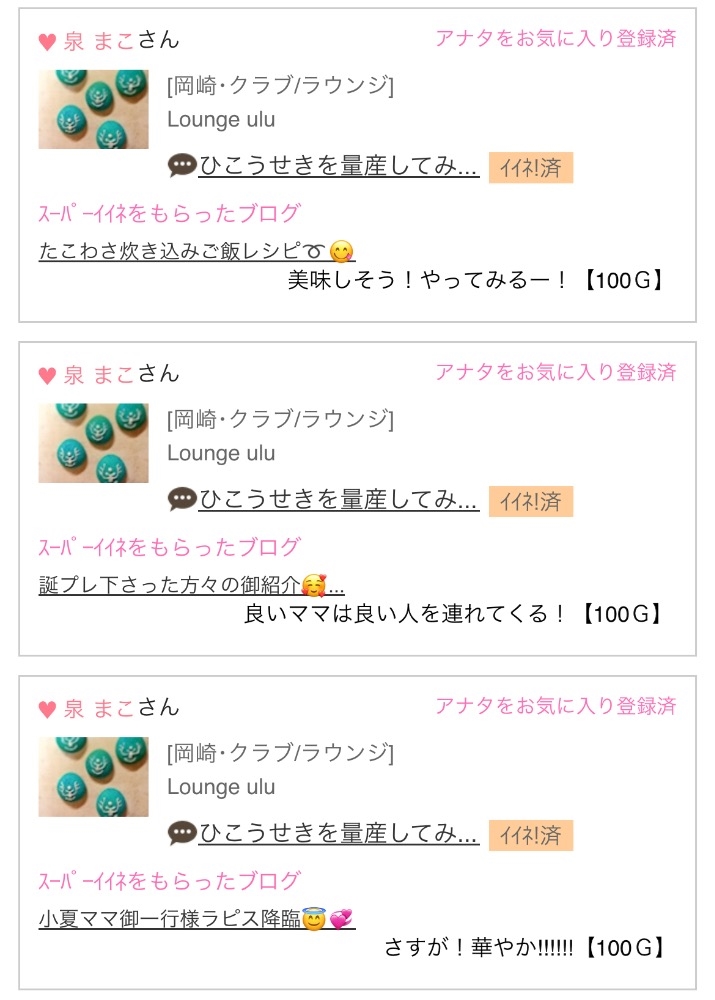Toggle アナタをお気に入り登録済 in the 誕プレ card
This screenshot has width=715, height=1000.
tap(555, 373)
